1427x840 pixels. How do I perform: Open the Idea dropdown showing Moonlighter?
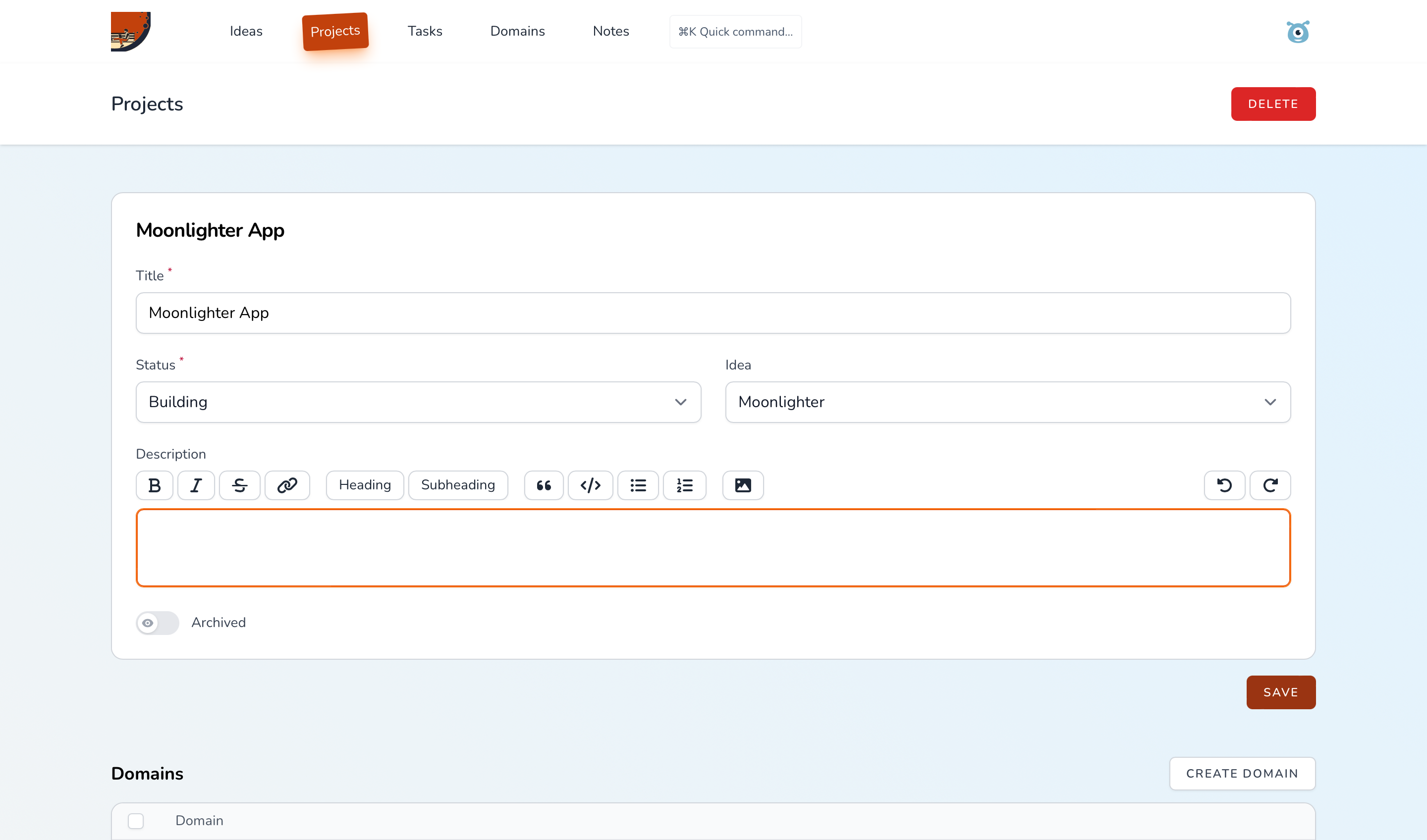pos(1007,402)
